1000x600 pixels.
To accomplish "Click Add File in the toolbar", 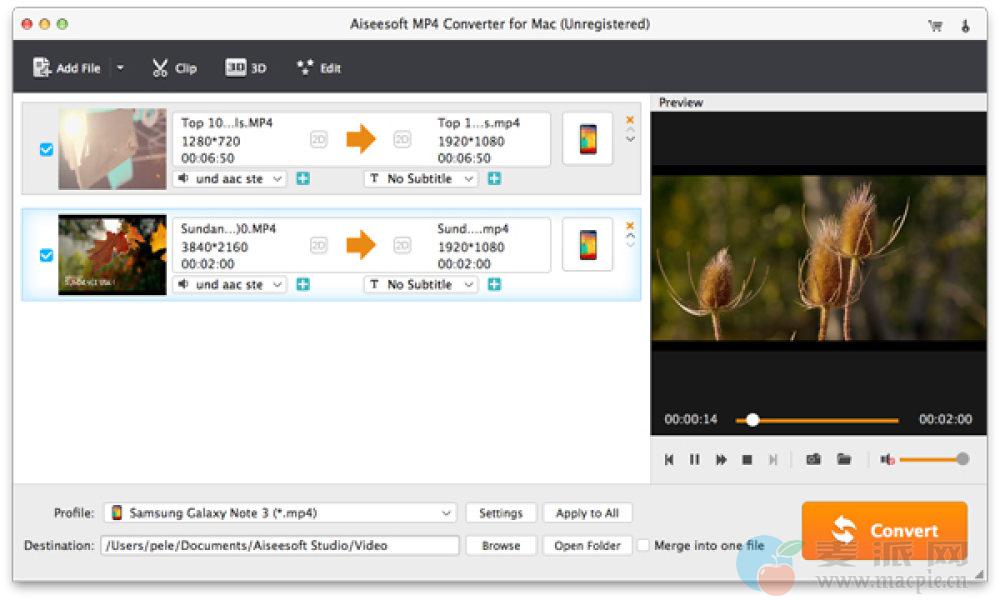I will point(67,68).
